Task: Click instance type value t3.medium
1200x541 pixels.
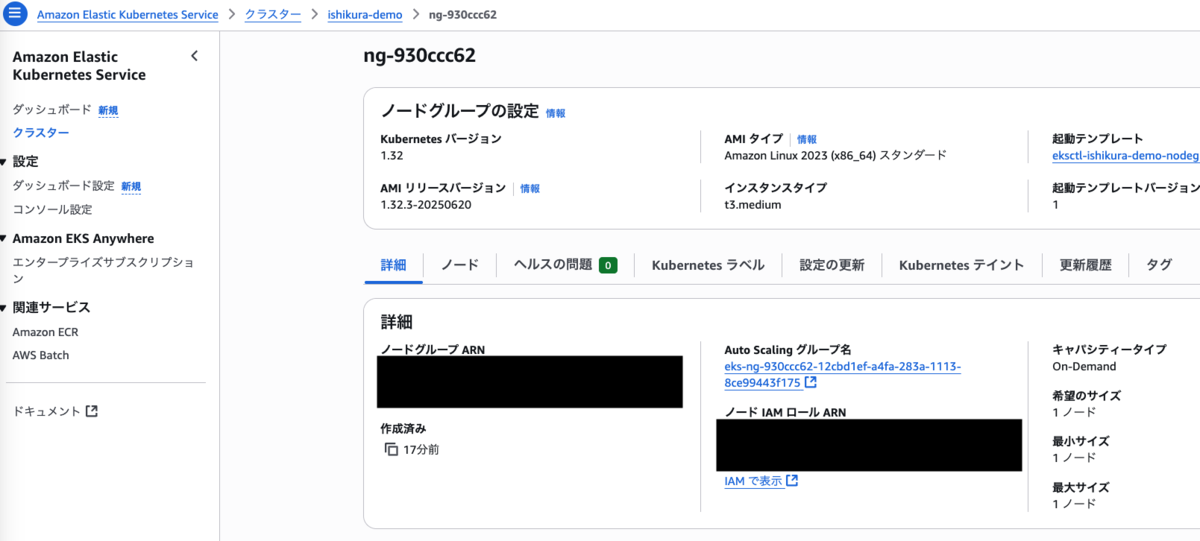Action: (x=753, y=205)
